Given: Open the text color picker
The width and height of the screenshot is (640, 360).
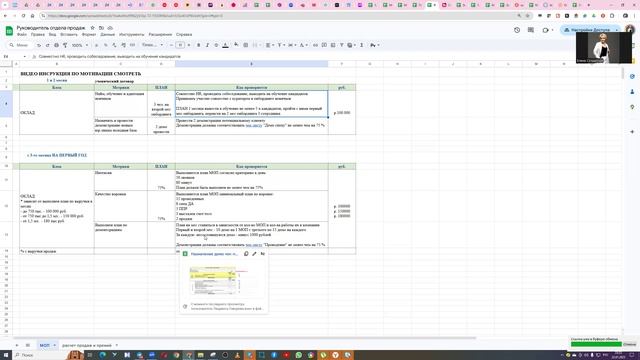Looking at the screenshot, I should pos(225,45).
